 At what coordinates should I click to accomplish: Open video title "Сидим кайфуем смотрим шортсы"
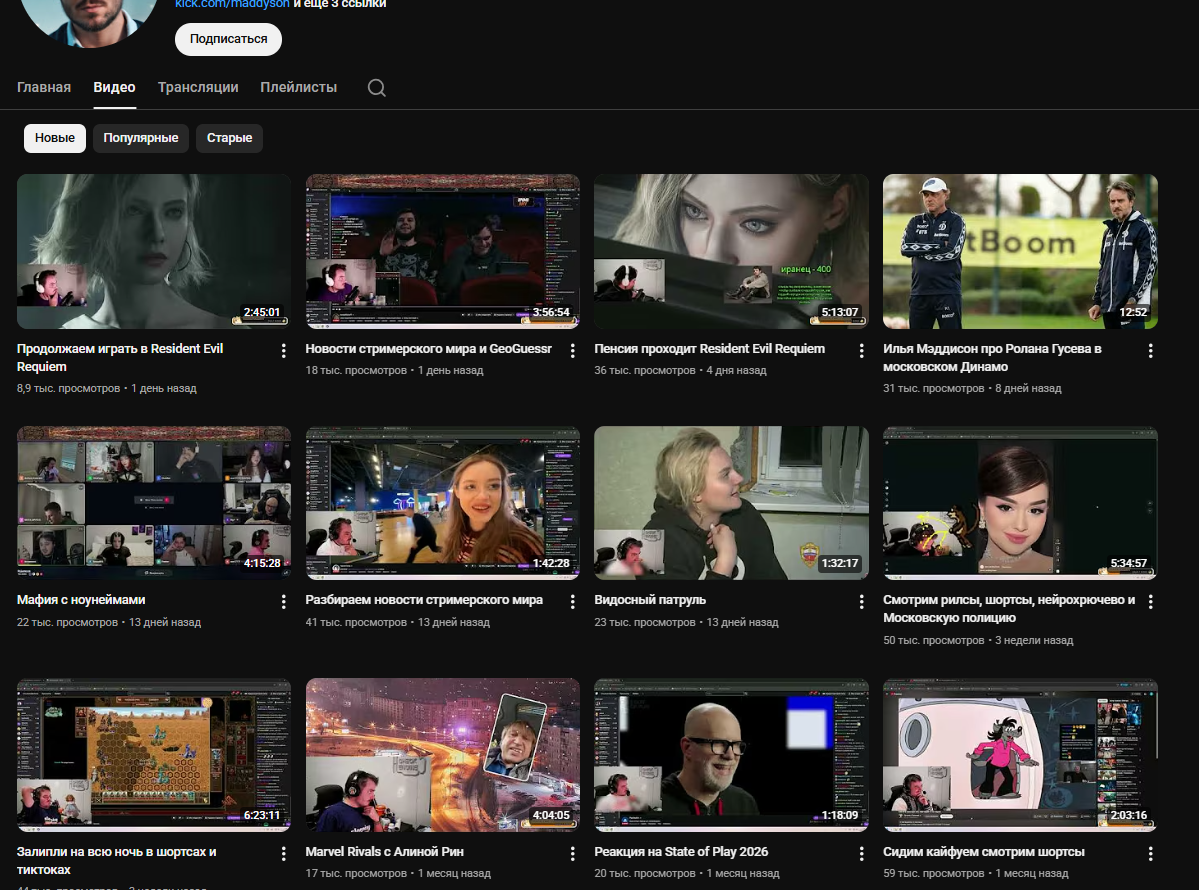pos(984,851)
